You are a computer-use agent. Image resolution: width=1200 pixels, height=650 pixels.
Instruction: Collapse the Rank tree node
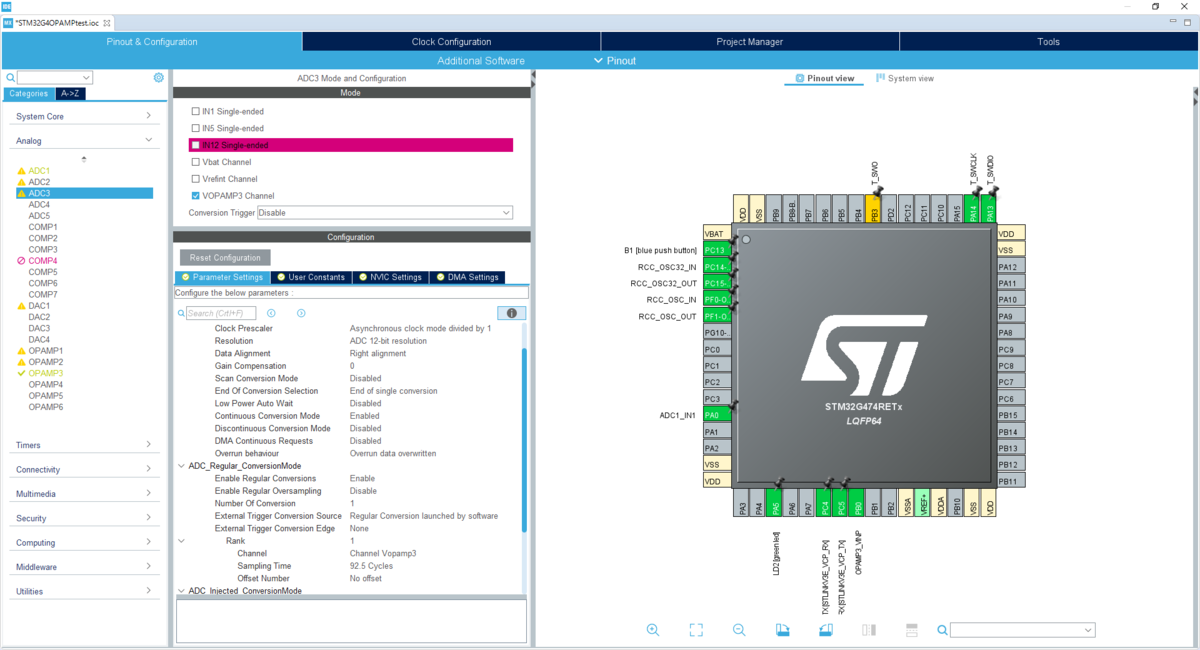180,541
